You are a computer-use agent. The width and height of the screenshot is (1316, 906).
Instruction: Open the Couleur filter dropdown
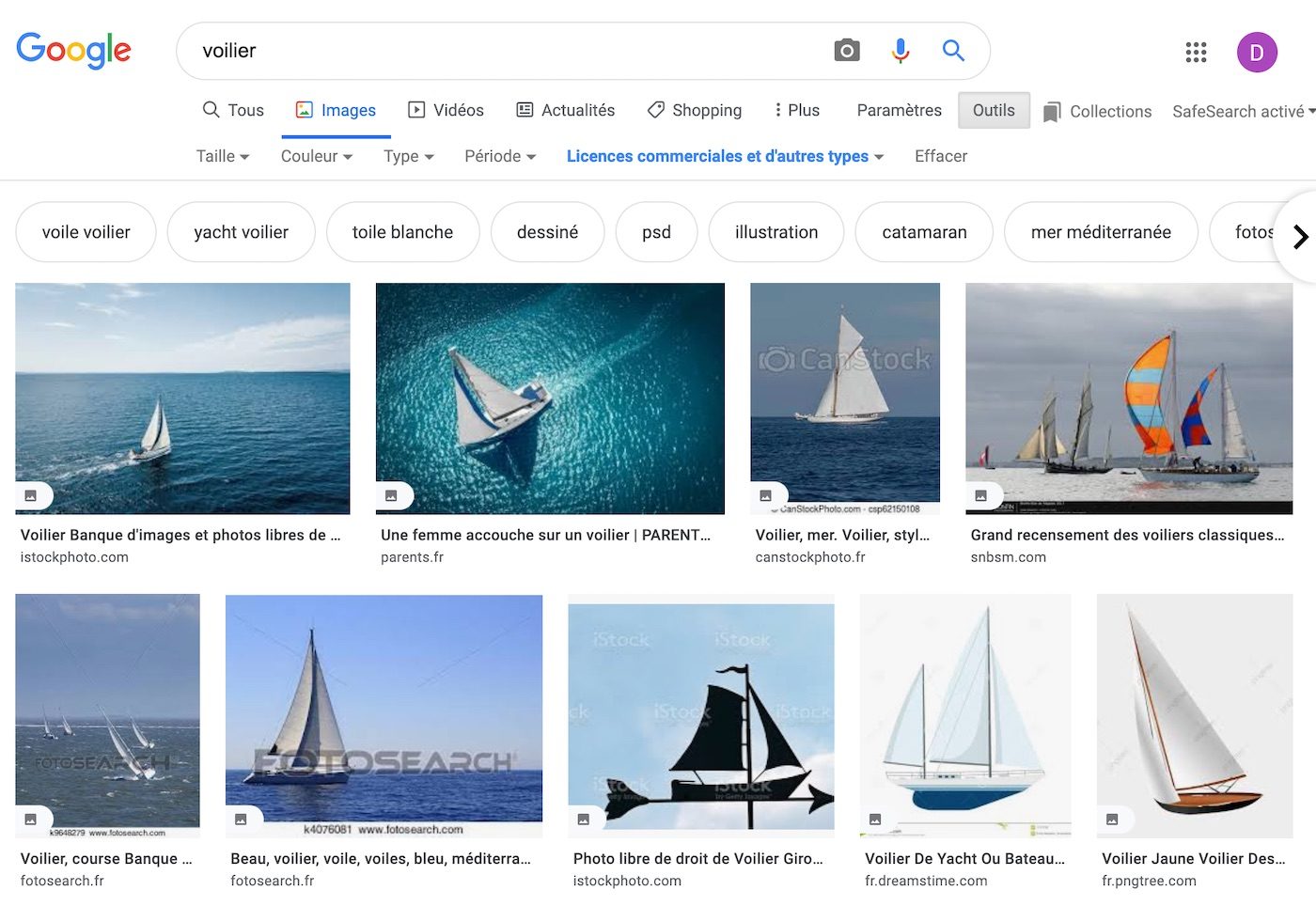[x=316, y=156]
